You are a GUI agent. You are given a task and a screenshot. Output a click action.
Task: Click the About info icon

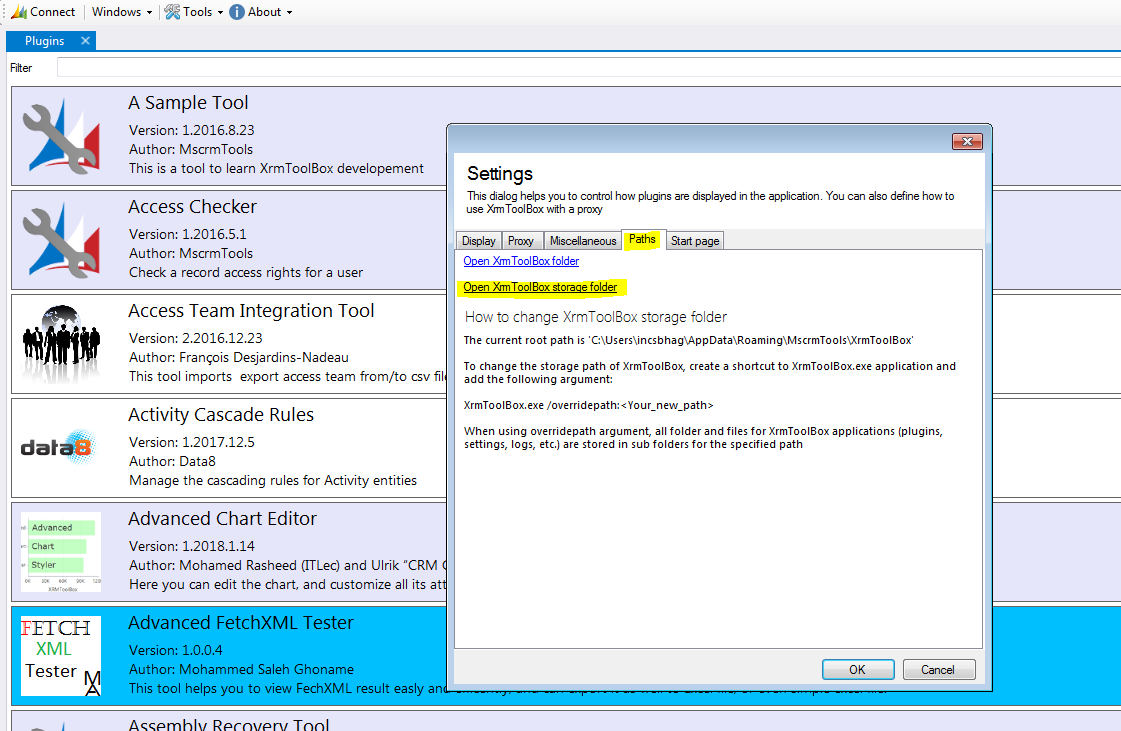point(237,12)
